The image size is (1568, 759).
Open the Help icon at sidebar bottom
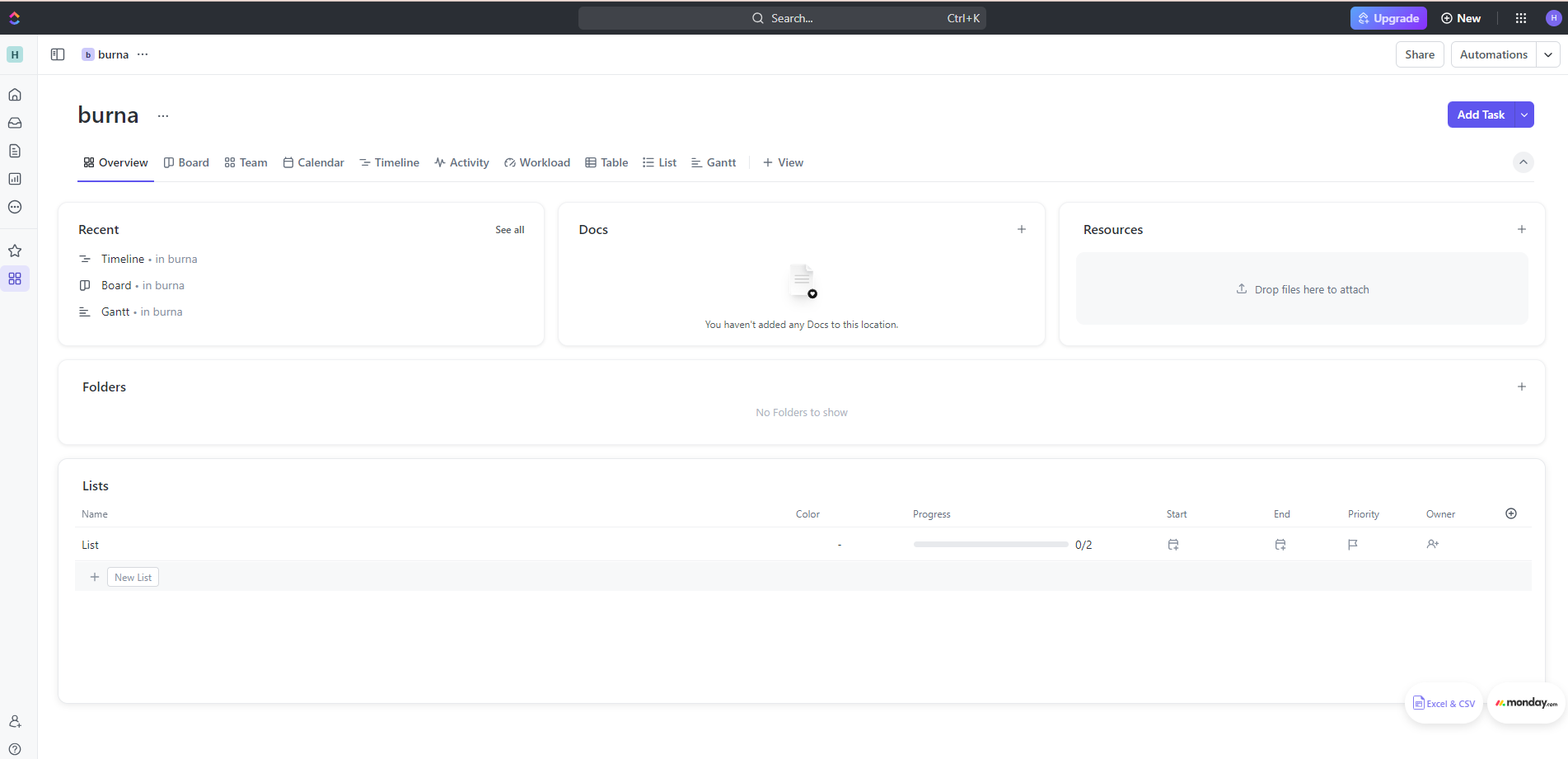tap(15, 749)
